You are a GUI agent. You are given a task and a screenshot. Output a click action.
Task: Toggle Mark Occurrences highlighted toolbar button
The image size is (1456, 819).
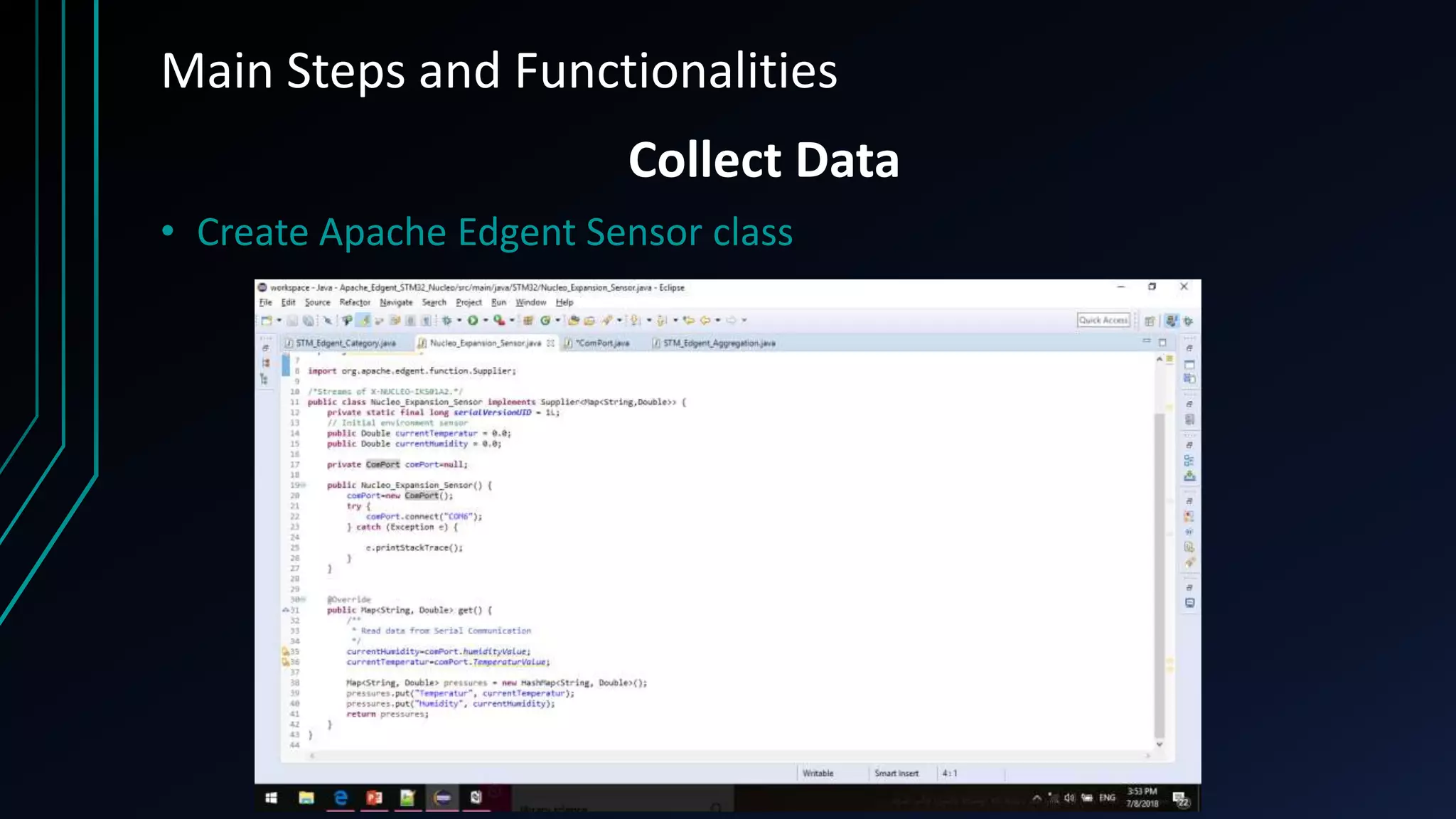pos(365,321)
